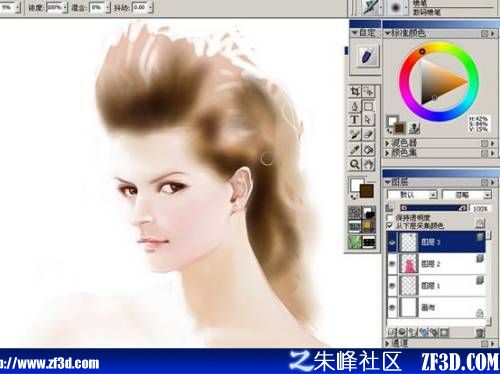The height and width of the screenshot is (374, 500).
Task: Select the Crop tool in toolbox
Action: pos(355,91)
